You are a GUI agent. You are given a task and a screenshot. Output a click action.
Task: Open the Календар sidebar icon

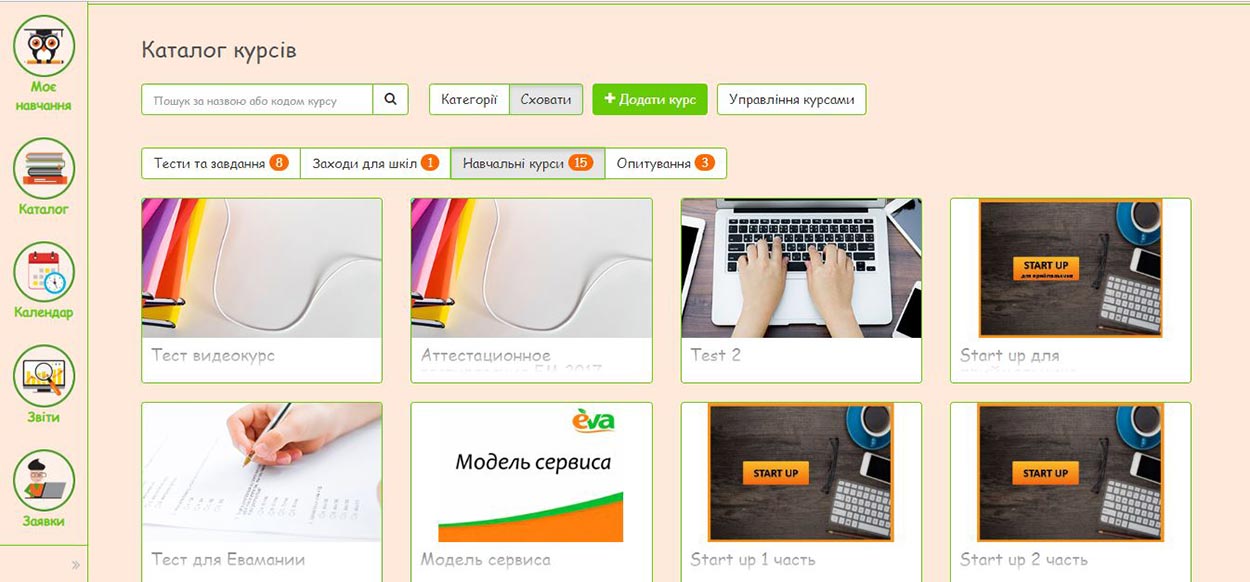[44, 271]
